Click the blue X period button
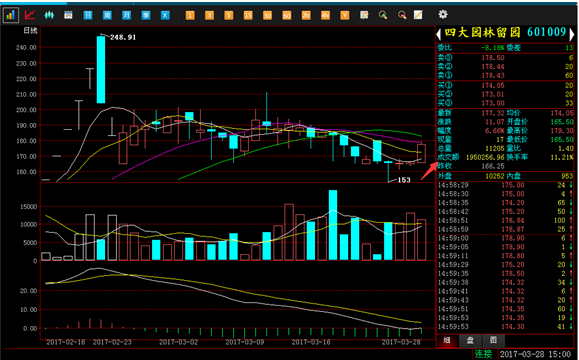 pos(165,15)
